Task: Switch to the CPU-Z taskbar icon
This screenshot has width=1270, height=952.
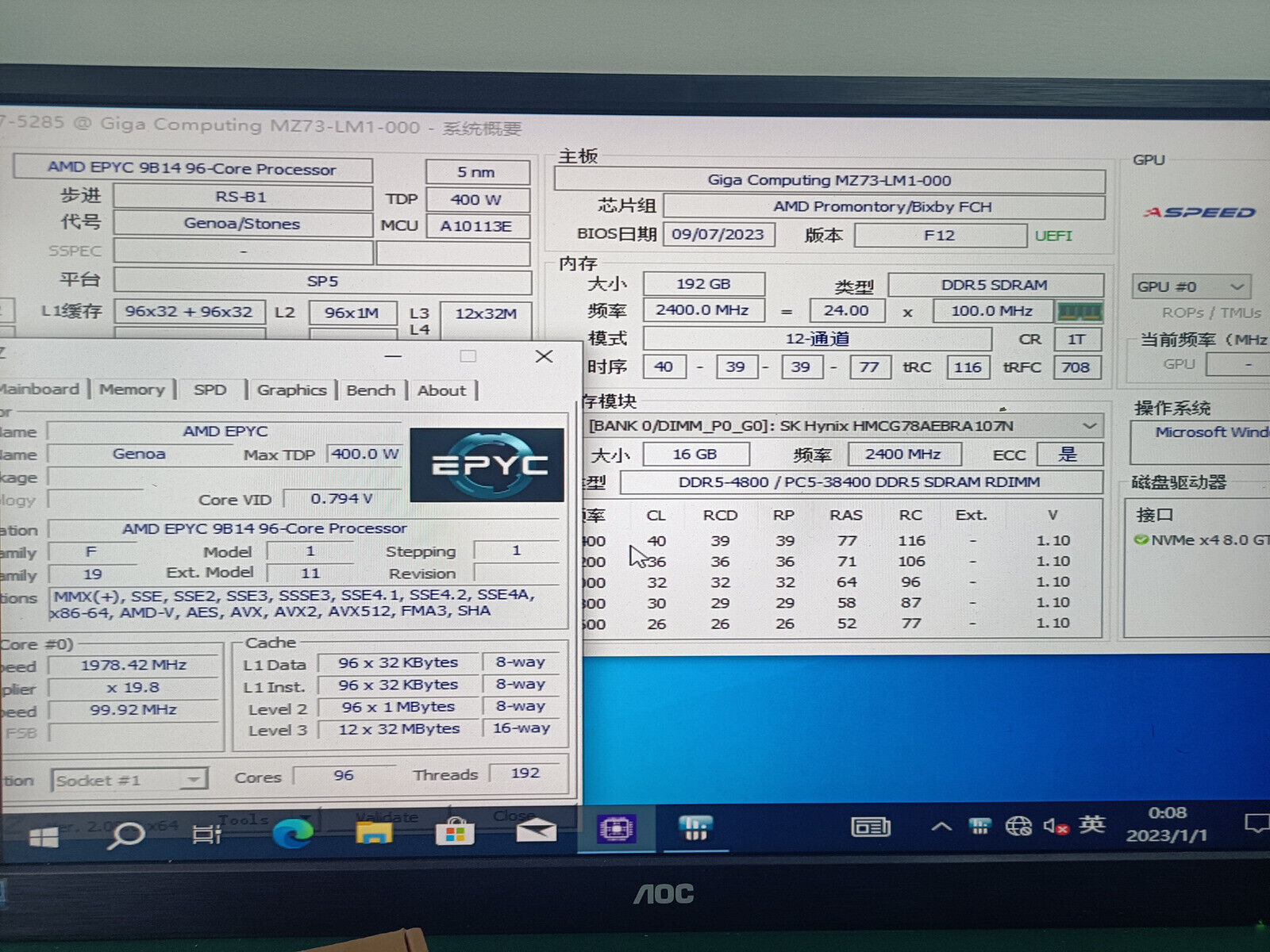Action: (x=616, y=830)
